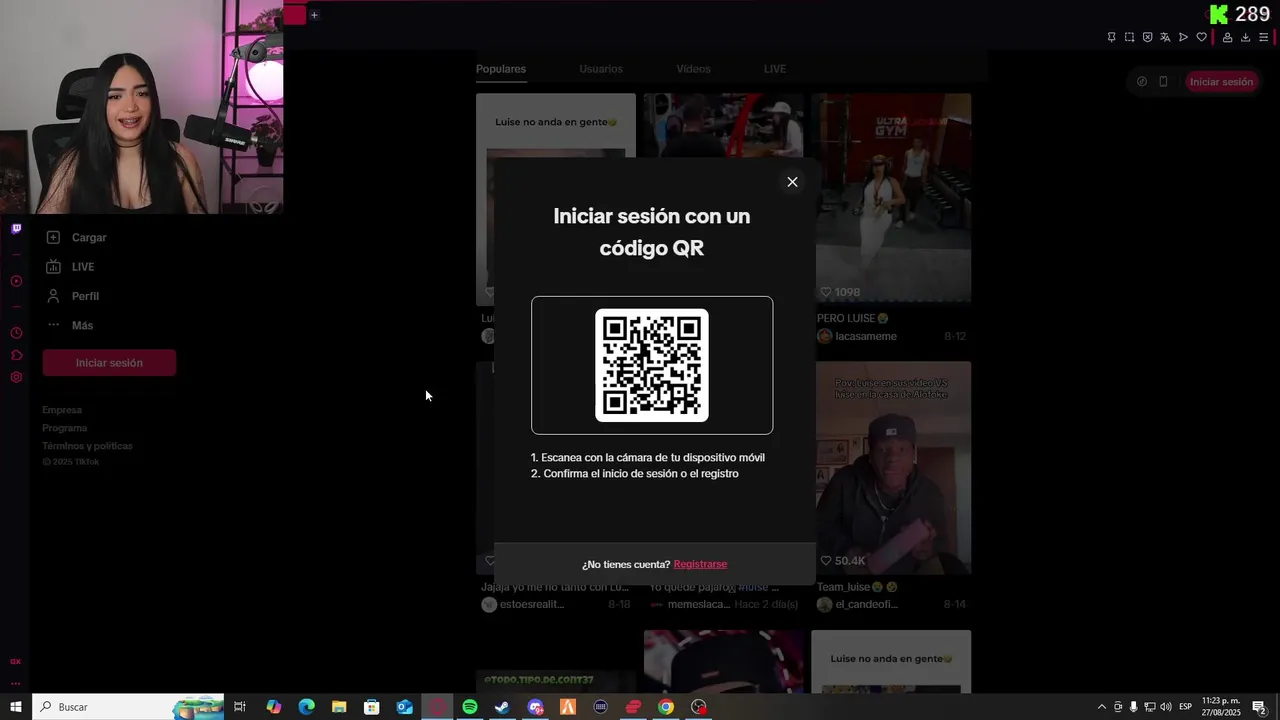The height and width of the screenshot is (720, 1280).
Task: Open File Explorer from the taskbar
Action: click(x=339, y=707)
